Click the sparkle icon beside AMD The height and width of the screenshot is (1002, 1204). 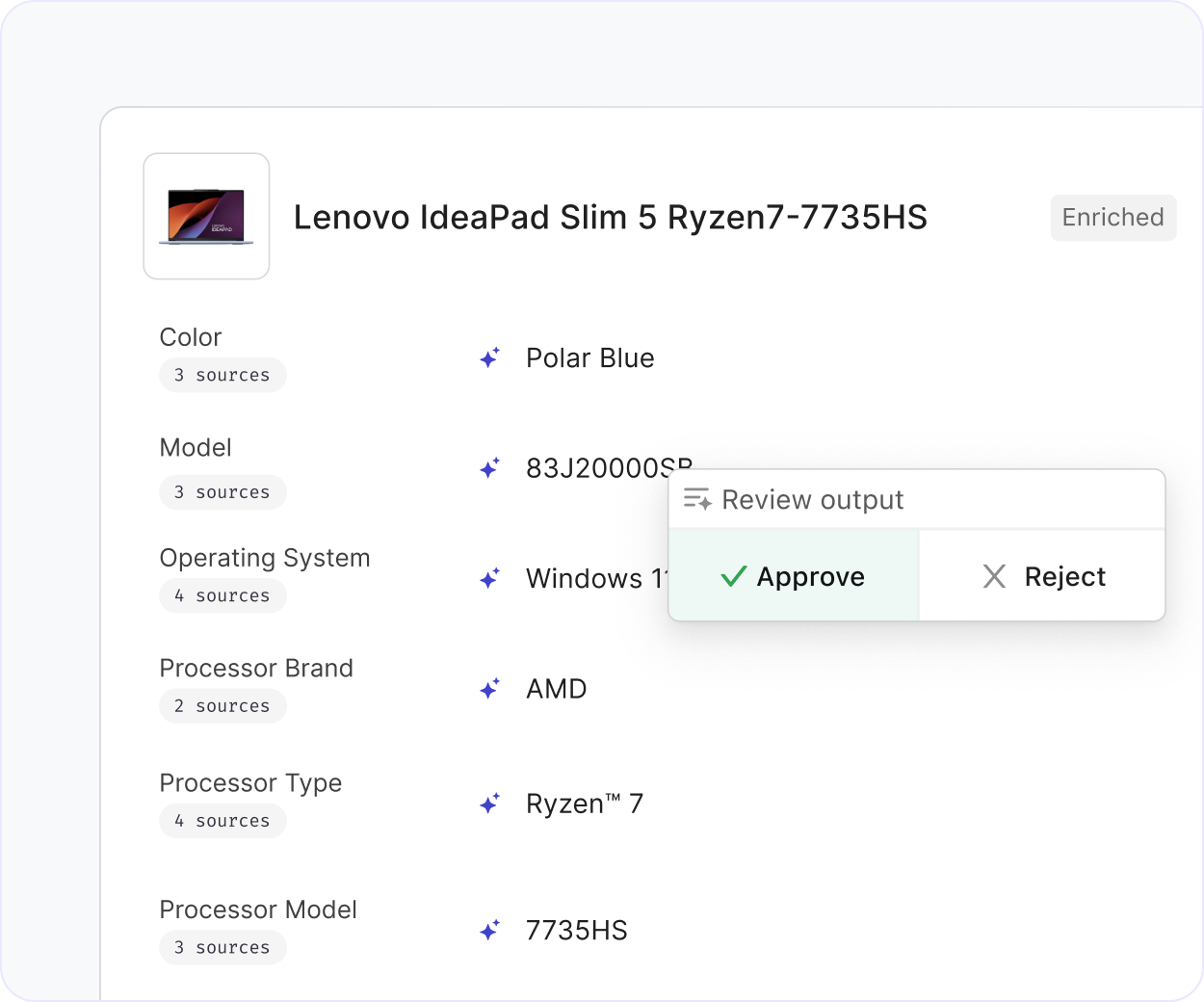point(489,689)
